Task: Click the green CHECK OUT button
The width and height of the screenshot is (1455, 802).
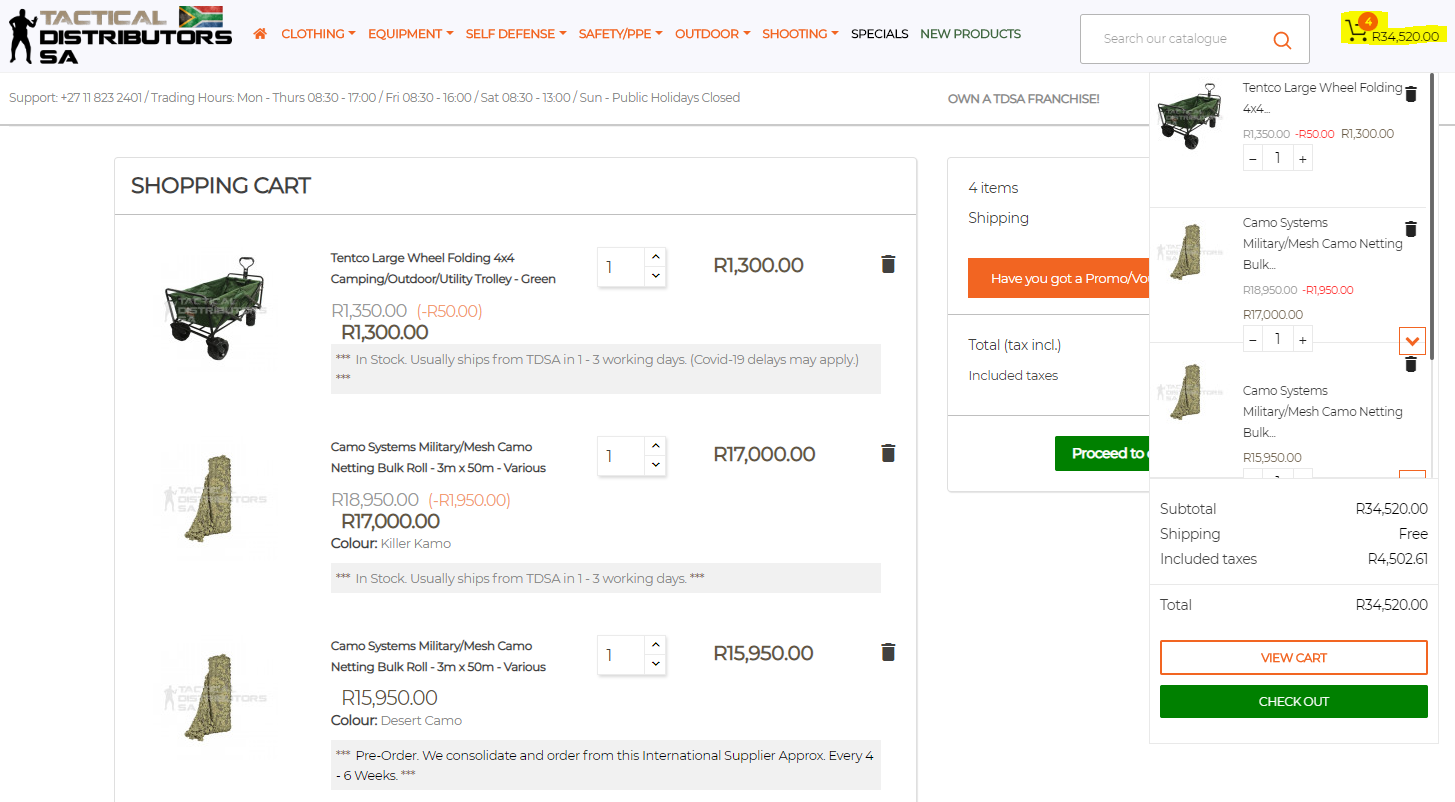Action: (1293, 701)
